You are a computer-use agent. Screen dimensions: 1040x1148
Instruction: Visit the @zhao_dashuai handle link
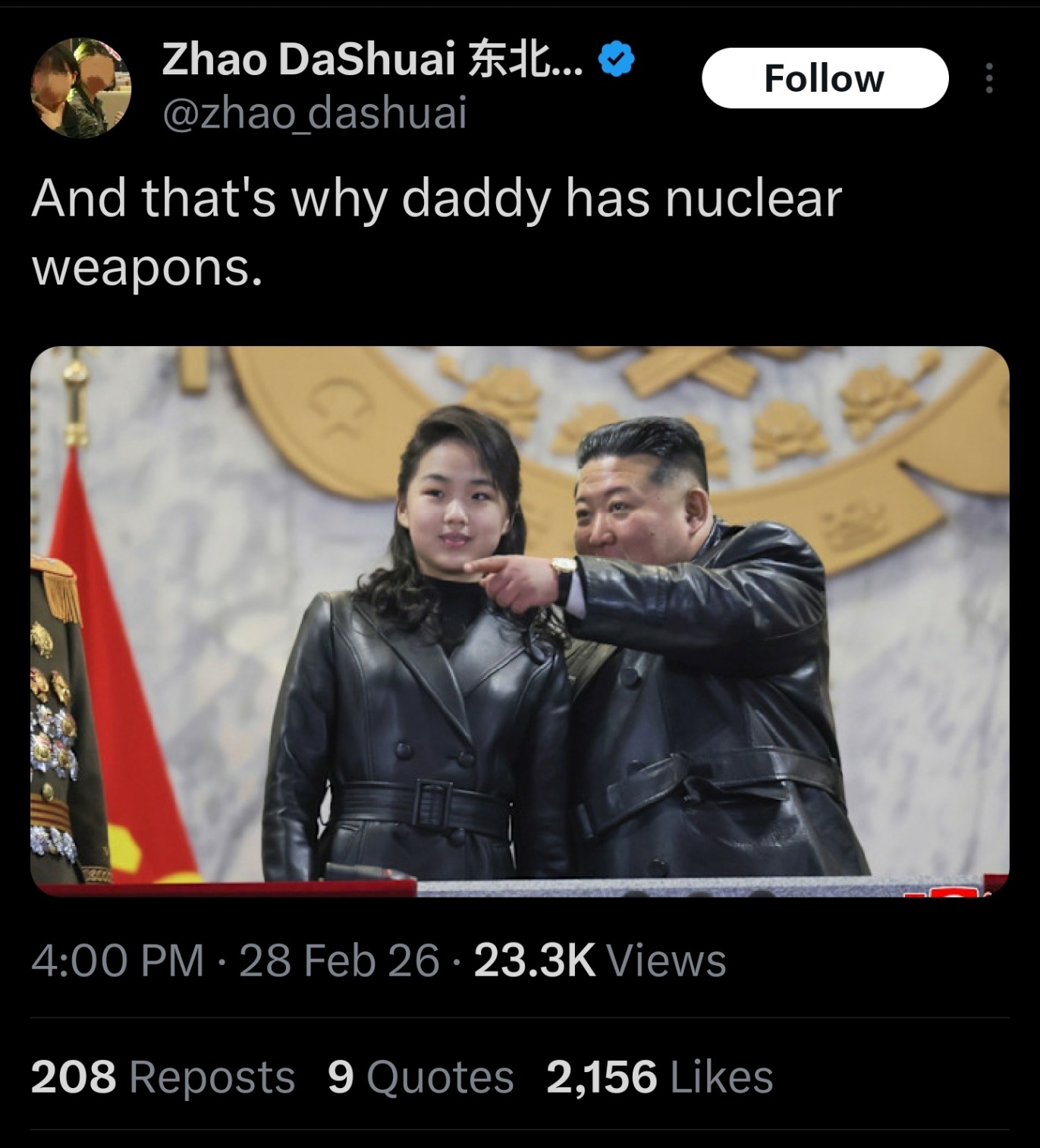point(314,114)
